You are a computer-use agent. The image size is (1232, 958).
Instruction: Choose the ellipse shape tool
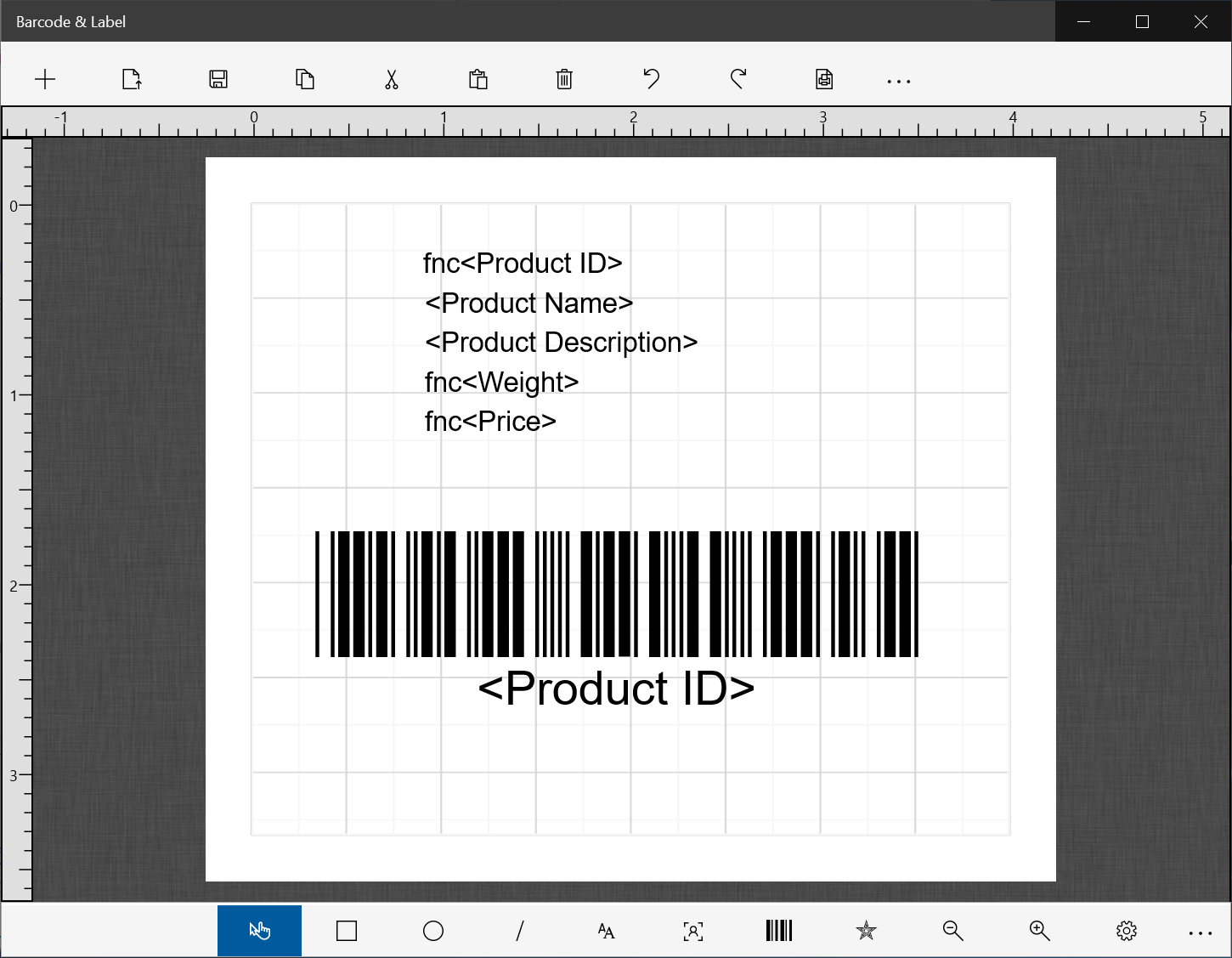click(433, 931)
